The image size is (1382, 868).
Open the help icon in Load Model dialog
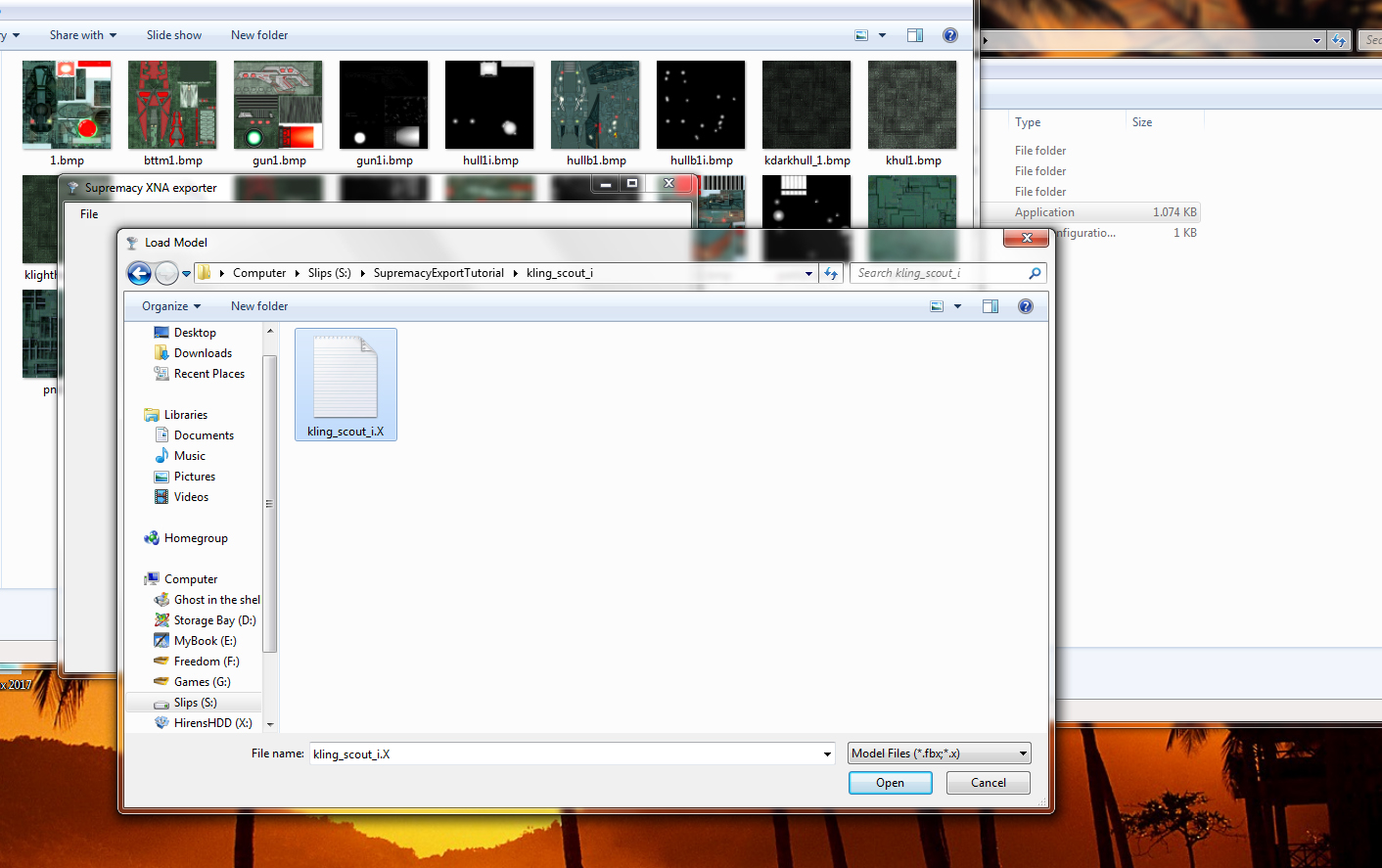(1026, 306)
